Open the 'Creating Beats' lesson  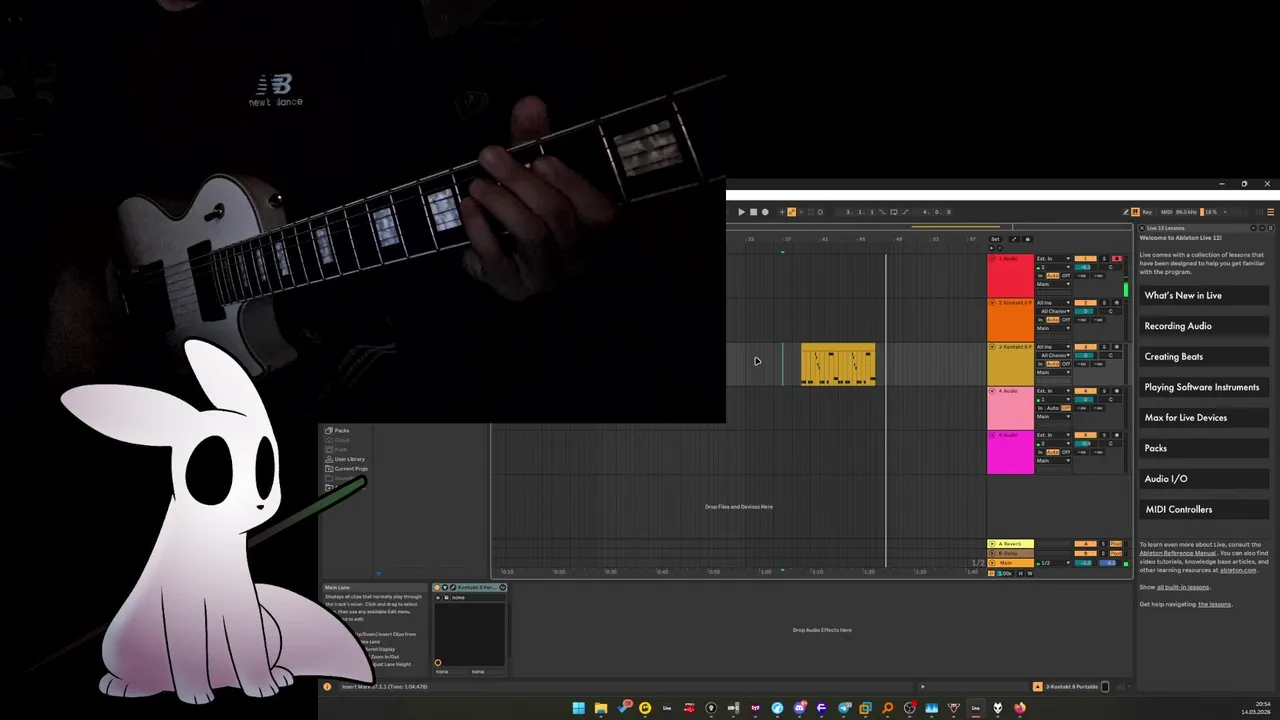point(1204,357)
